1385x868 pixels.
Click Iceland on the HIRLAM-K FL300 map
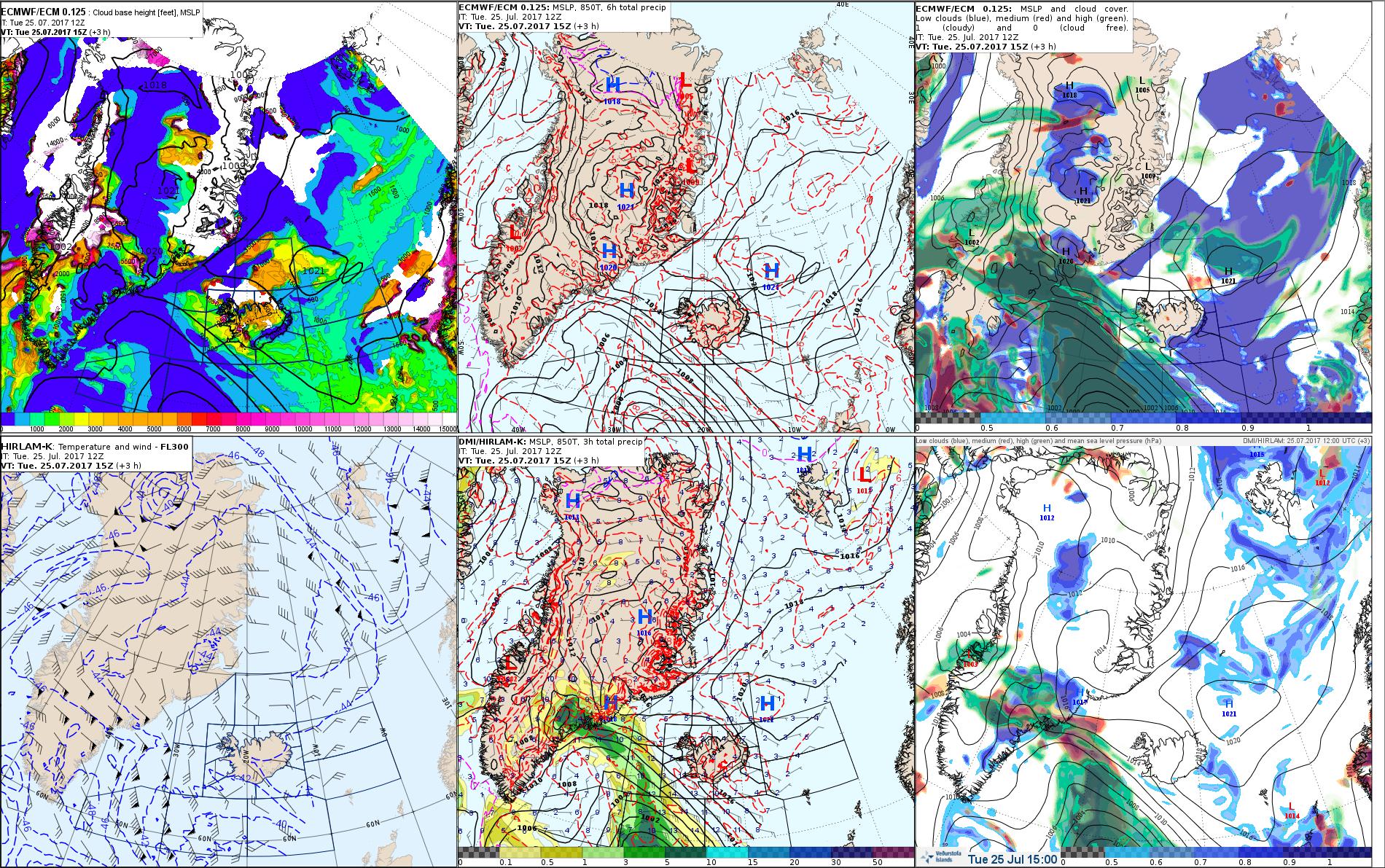tap(260, 756)
